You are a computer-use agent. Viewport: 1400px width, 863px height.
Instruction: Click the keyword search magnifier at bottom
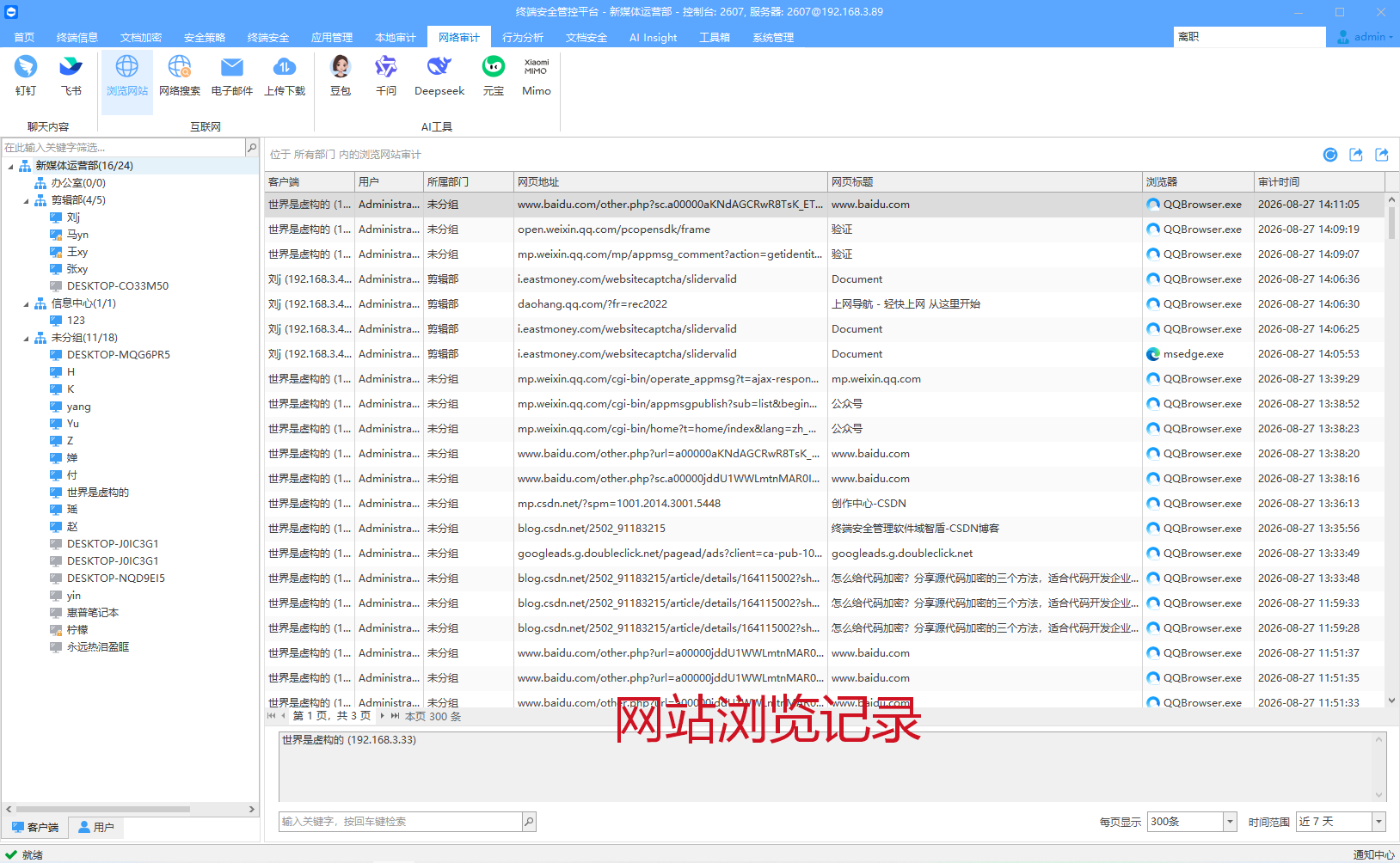[529, 822]
